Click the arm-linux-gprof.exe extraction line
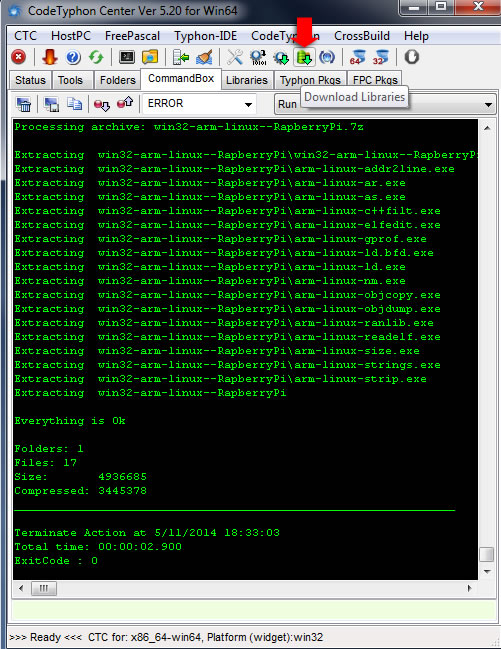Image resolution: width=501 pixels, height=649 pixels. click(x=221, y=239)
